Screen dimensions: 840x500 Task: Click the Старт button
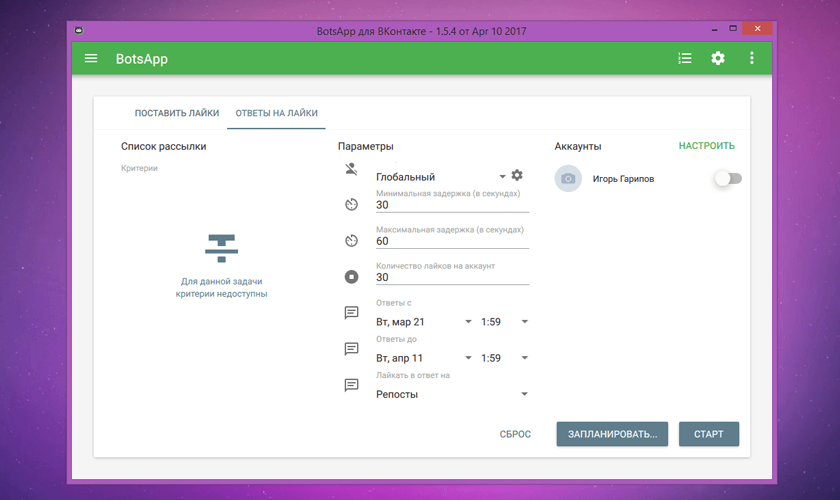709,434
